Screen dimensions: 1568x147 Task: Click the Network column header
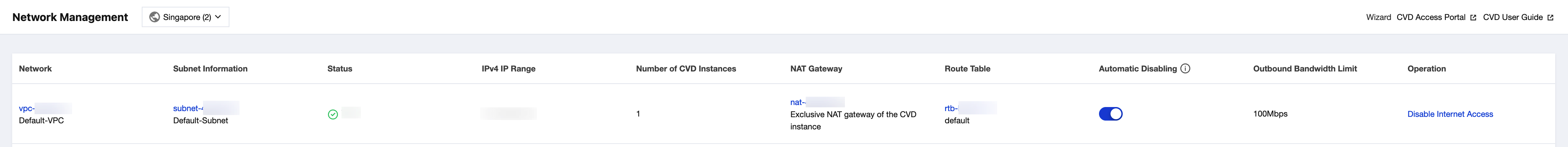(x=35, y=69)
